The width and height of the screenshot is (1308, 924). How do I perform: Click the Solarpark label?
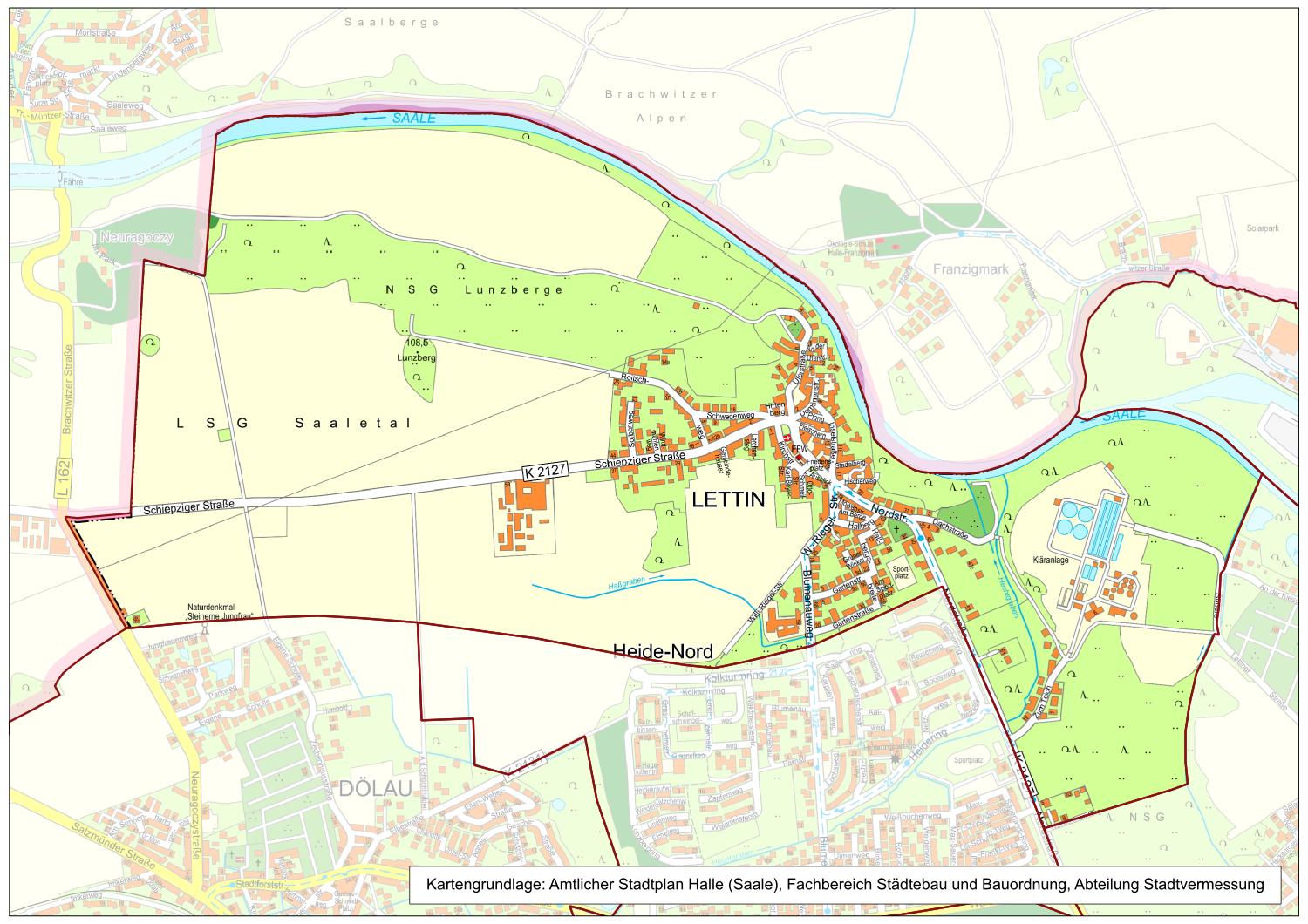click(1262, 228)
